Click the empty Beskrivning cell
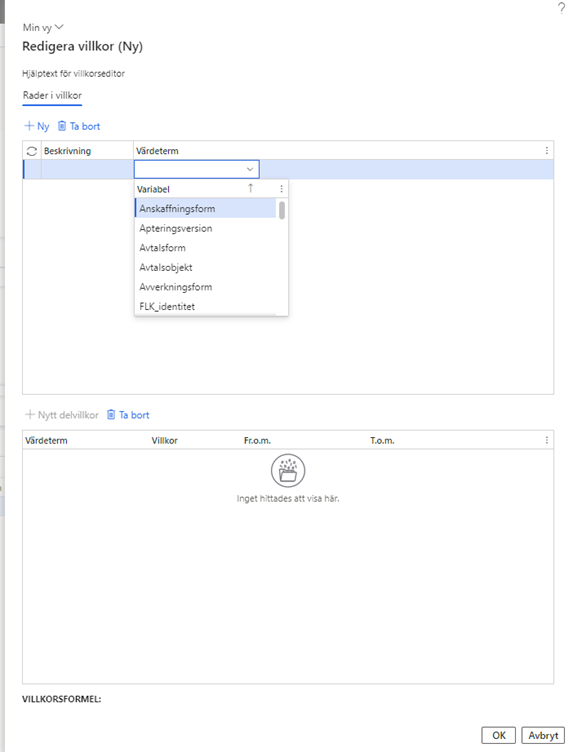The width and height of the screenshot is (573, 752). tap(87, 169)
